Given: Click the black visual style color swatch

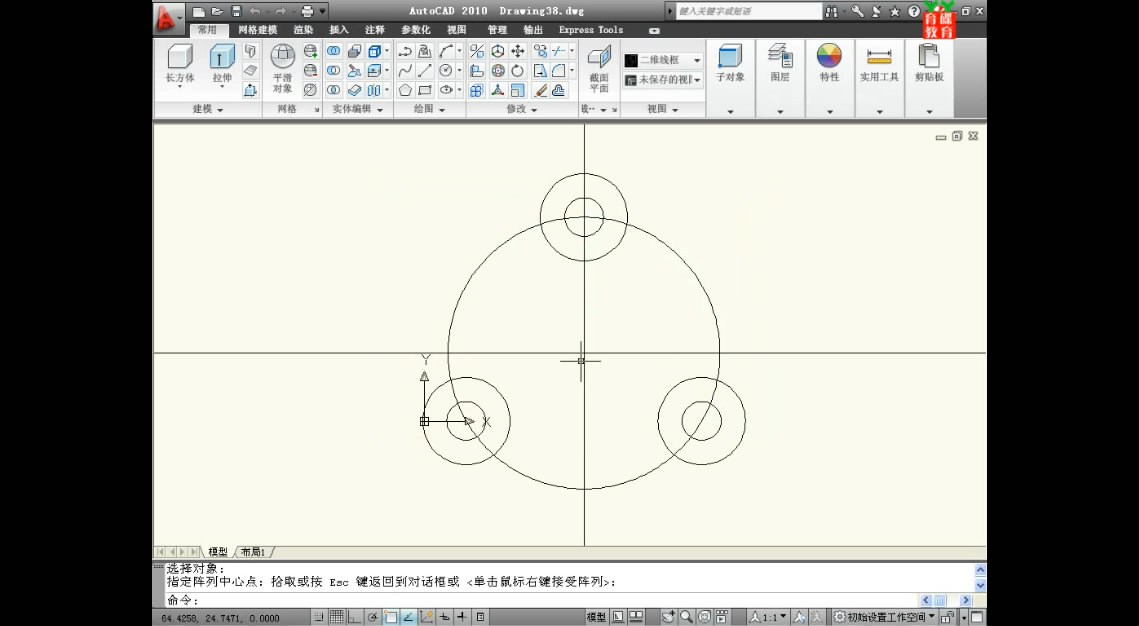Looking at the screenshot, I should pos(631,60).
